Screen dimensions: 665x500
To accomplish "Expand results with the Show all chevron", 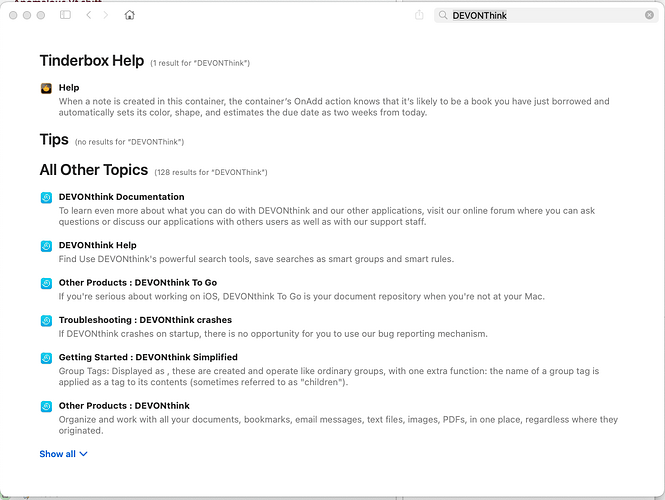I will tap(83, 454).
